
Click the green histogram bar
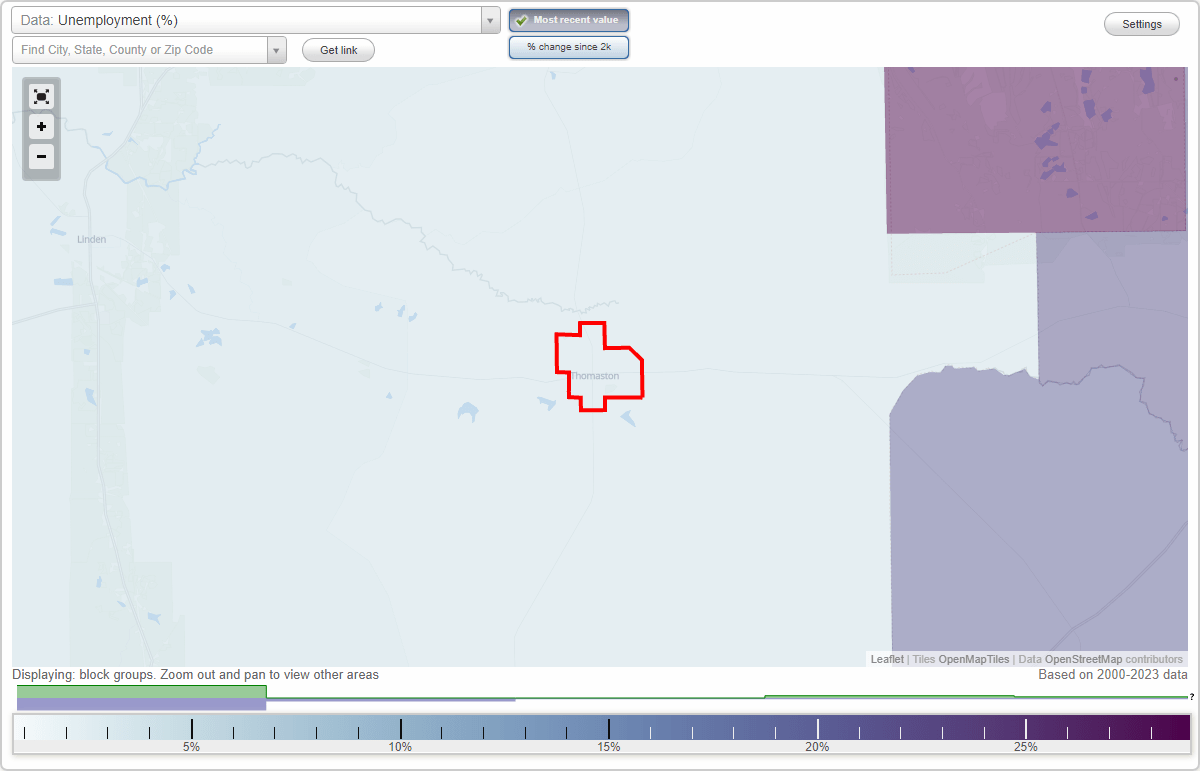141,691
